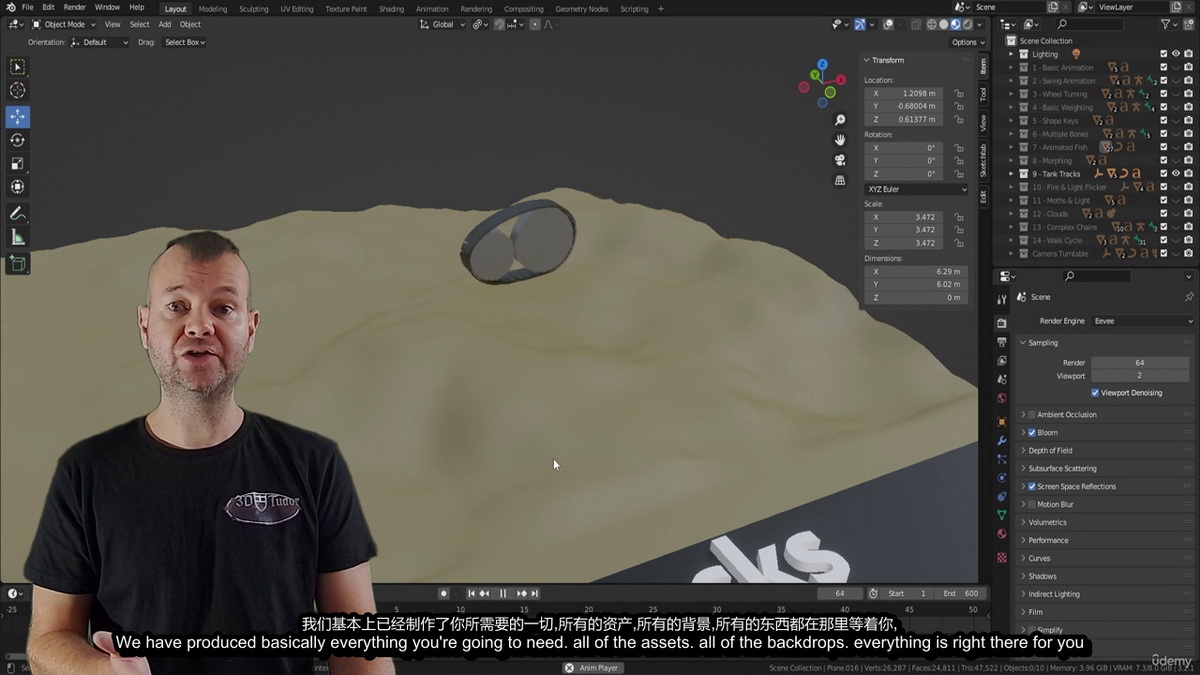Open the Orientation Default dropdown
This screenshot has height=675, width=1200.
[100, 42]
